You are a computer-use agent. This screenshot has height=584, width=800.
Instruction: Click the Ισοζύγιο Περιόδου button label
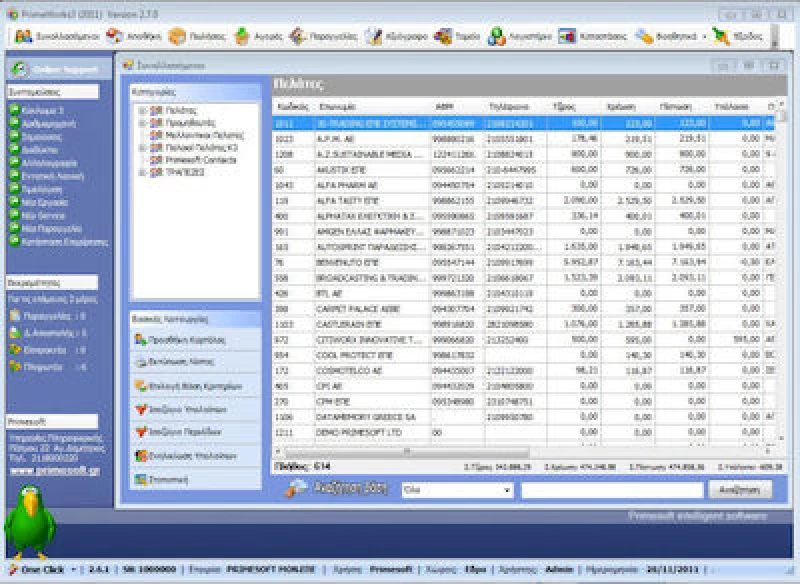(185, 432)
